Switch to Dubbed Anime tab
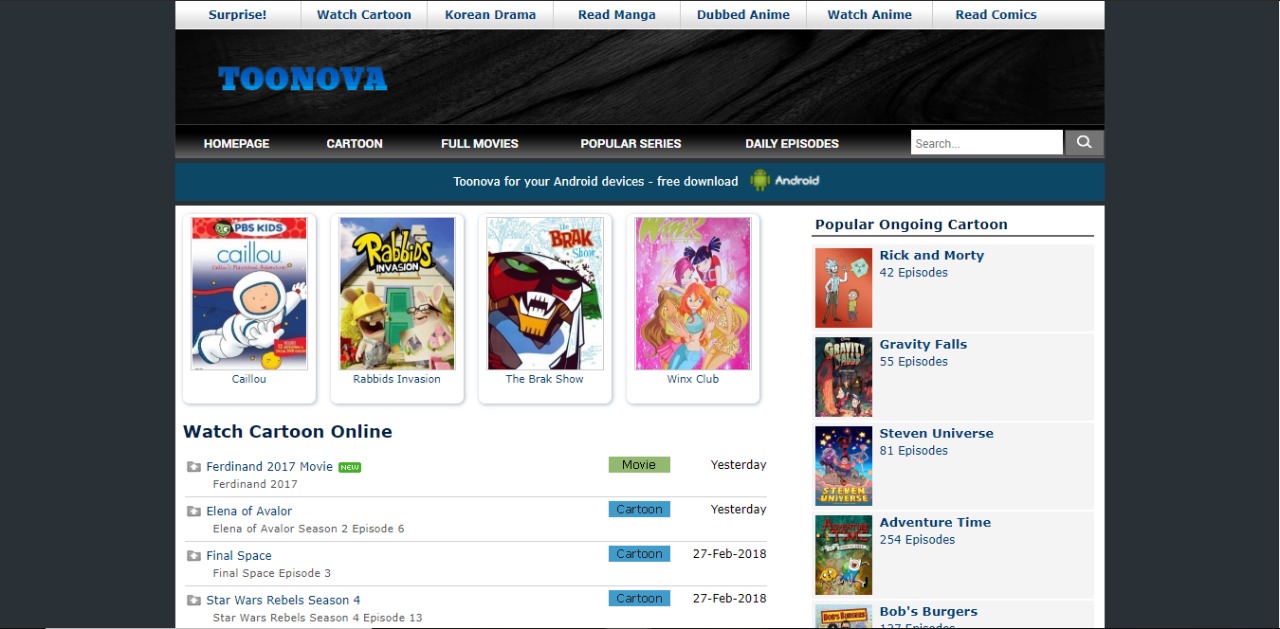1280x629 pixels. [x=743, y=15]
